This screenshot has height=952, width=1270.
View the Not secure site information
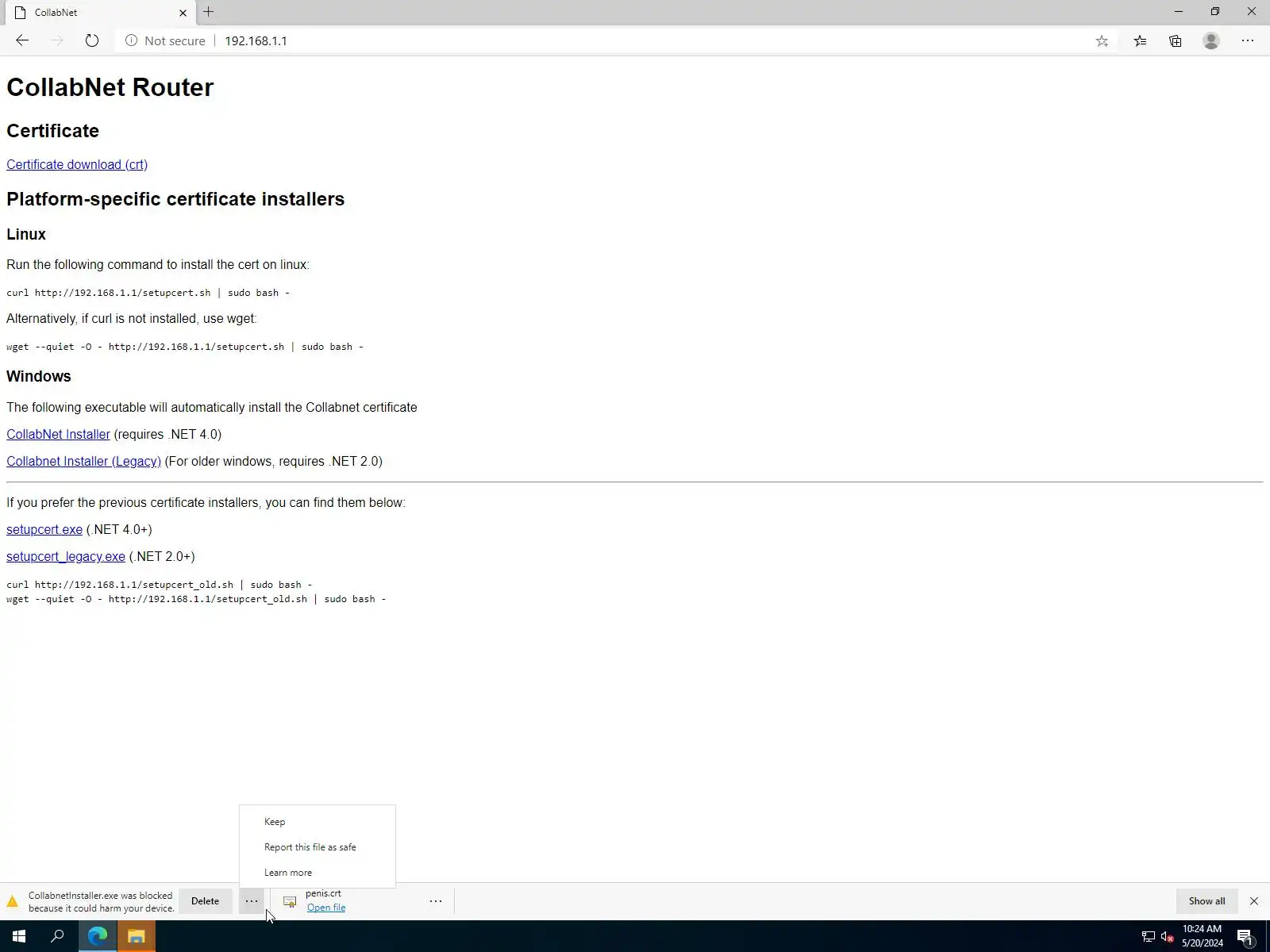pyautogui.click(x=165, y=40)
